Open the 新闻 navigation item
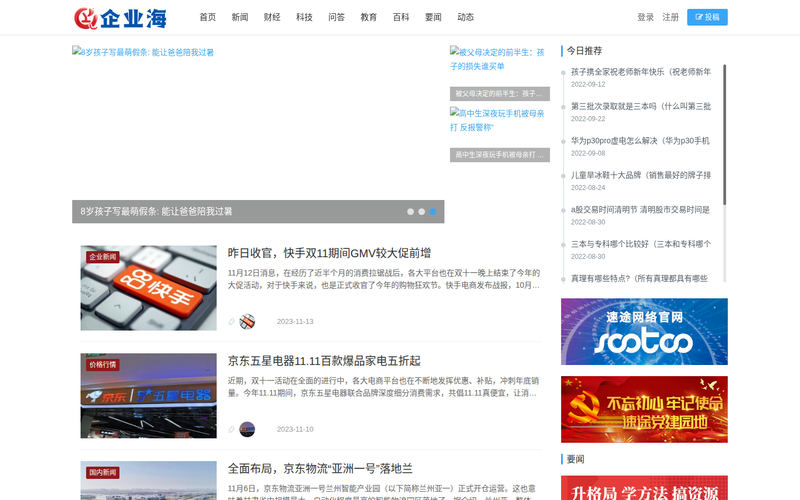 tap(240, 17)
